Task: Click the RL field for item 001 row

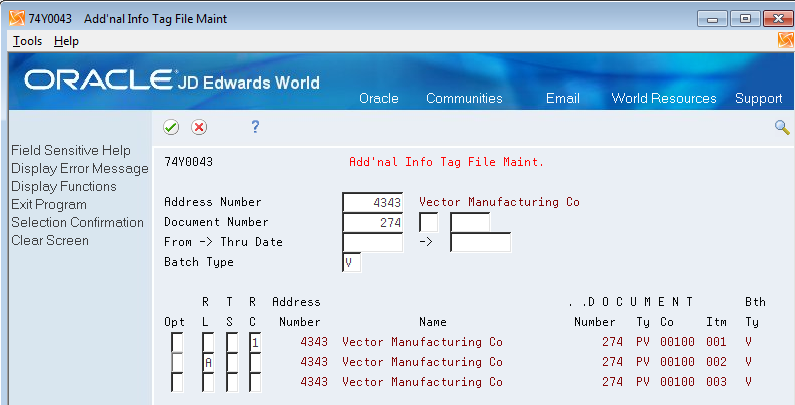Action: pyautogui.click(x=208, y=342)
